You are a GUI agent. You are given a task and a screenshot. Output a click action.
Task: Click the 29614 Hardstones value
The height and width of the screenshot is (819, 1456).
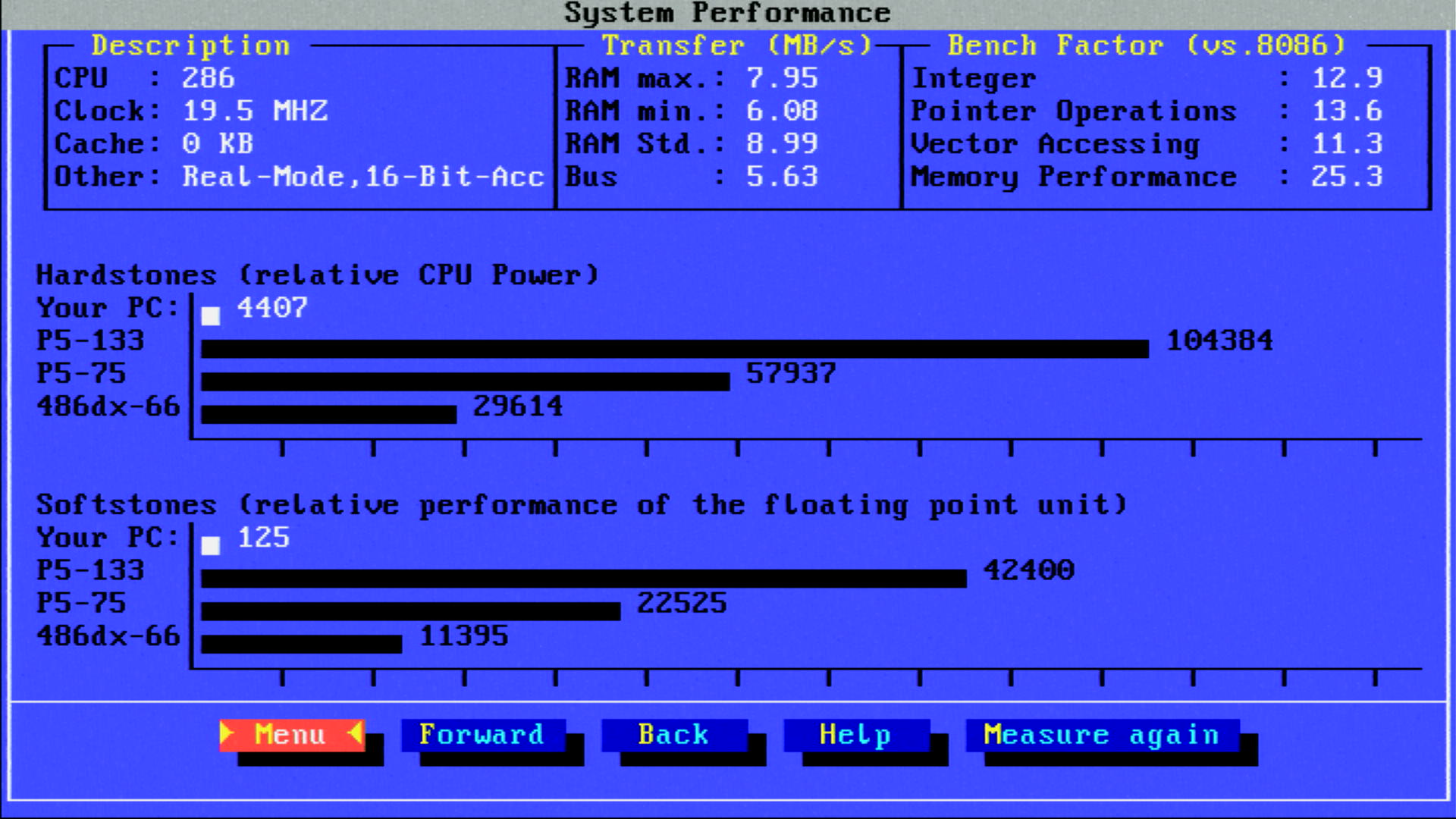(519, 406)
